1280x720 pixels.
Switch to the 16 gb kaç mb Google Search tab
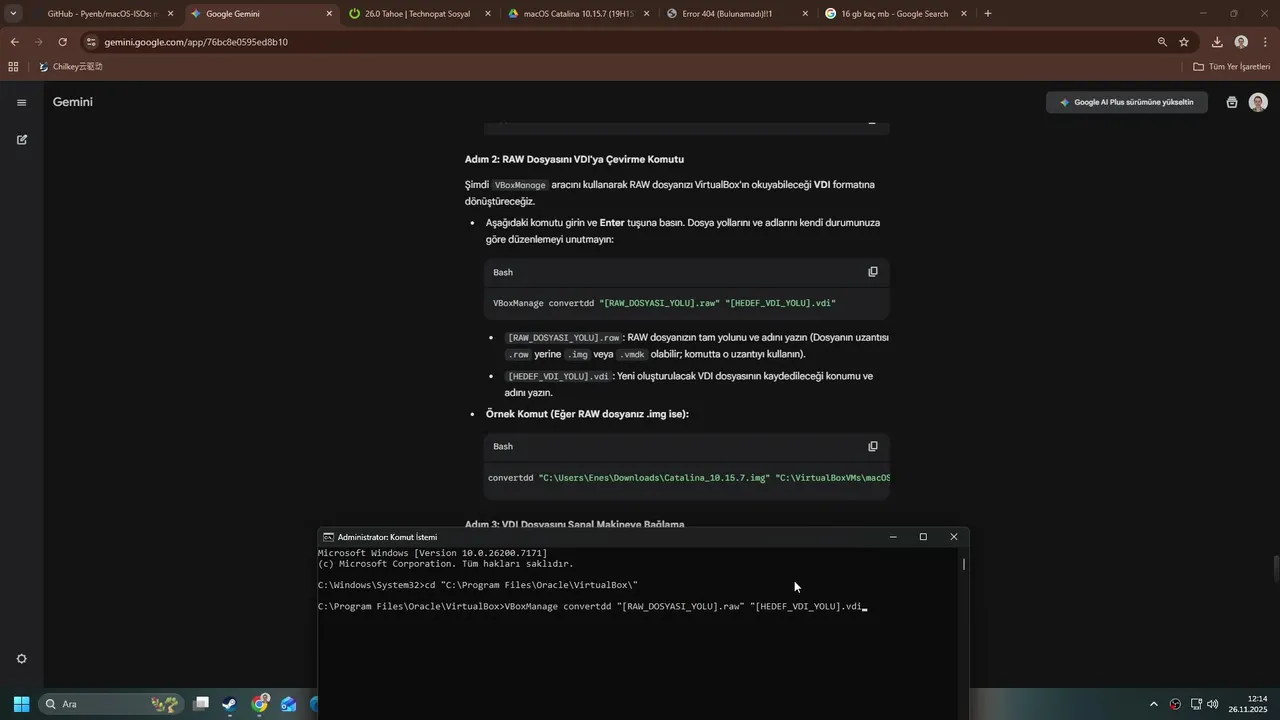coord(894,14)
